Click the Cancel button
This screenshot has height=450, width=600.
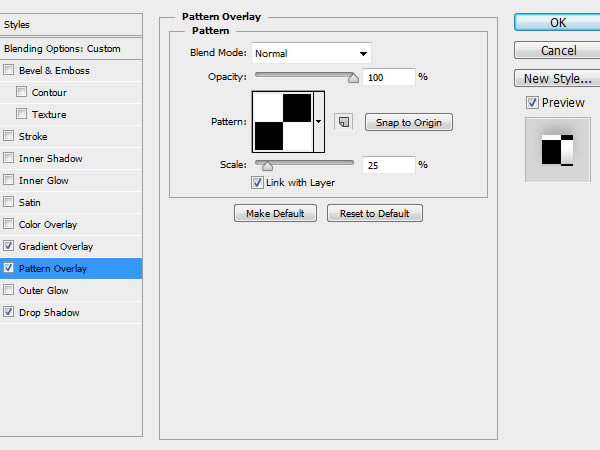coord(558,51)
